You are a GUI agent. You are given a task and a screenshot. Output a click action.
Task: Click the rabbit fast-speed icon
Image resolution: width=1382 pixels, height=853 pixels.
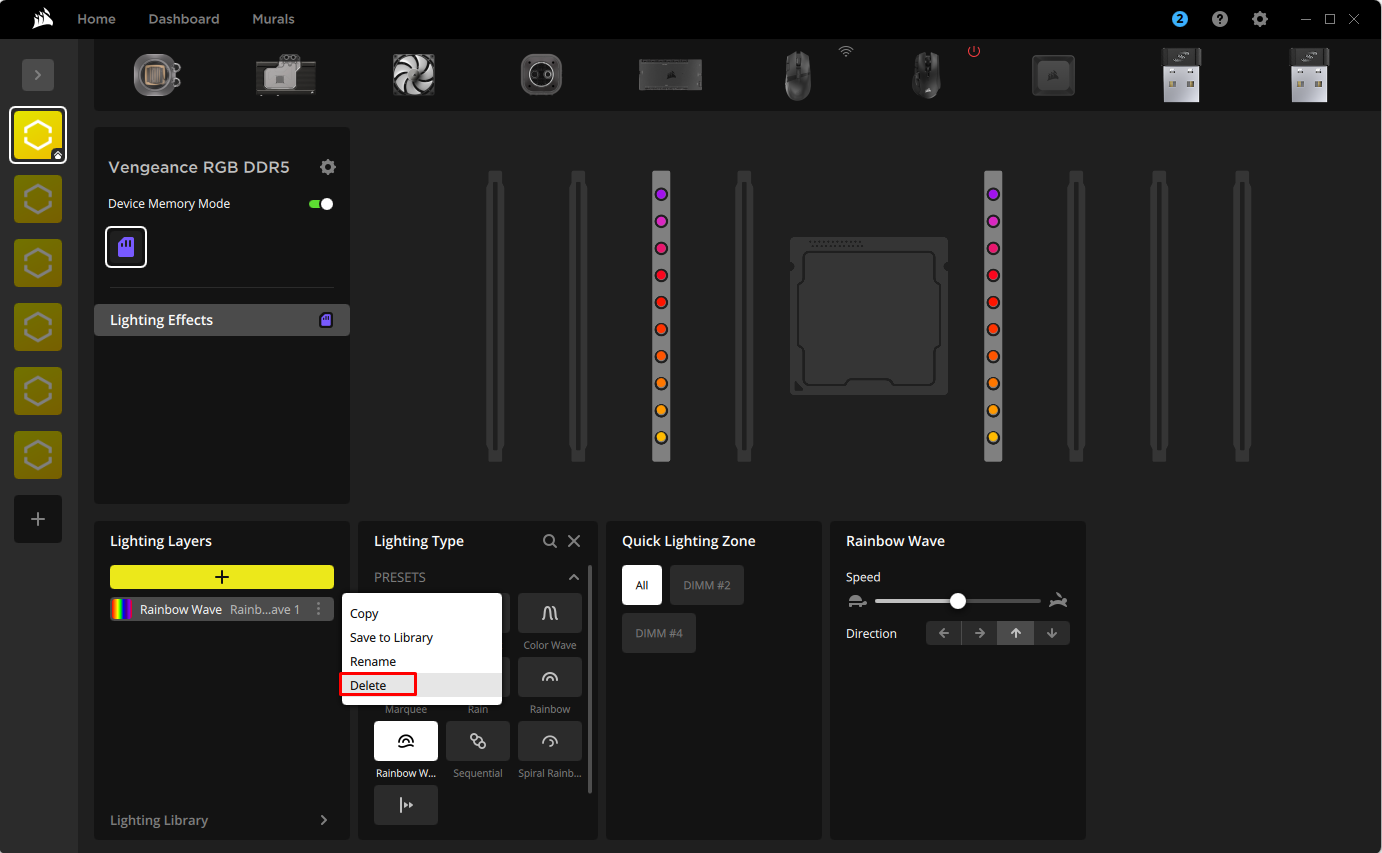pyautogui.click(x=1059, y=601)
